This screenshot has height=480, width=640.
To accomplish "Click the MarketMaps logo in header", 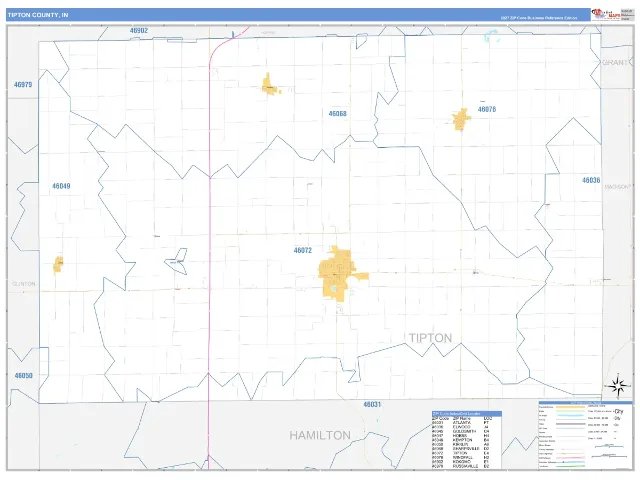I will pos(606,14).
